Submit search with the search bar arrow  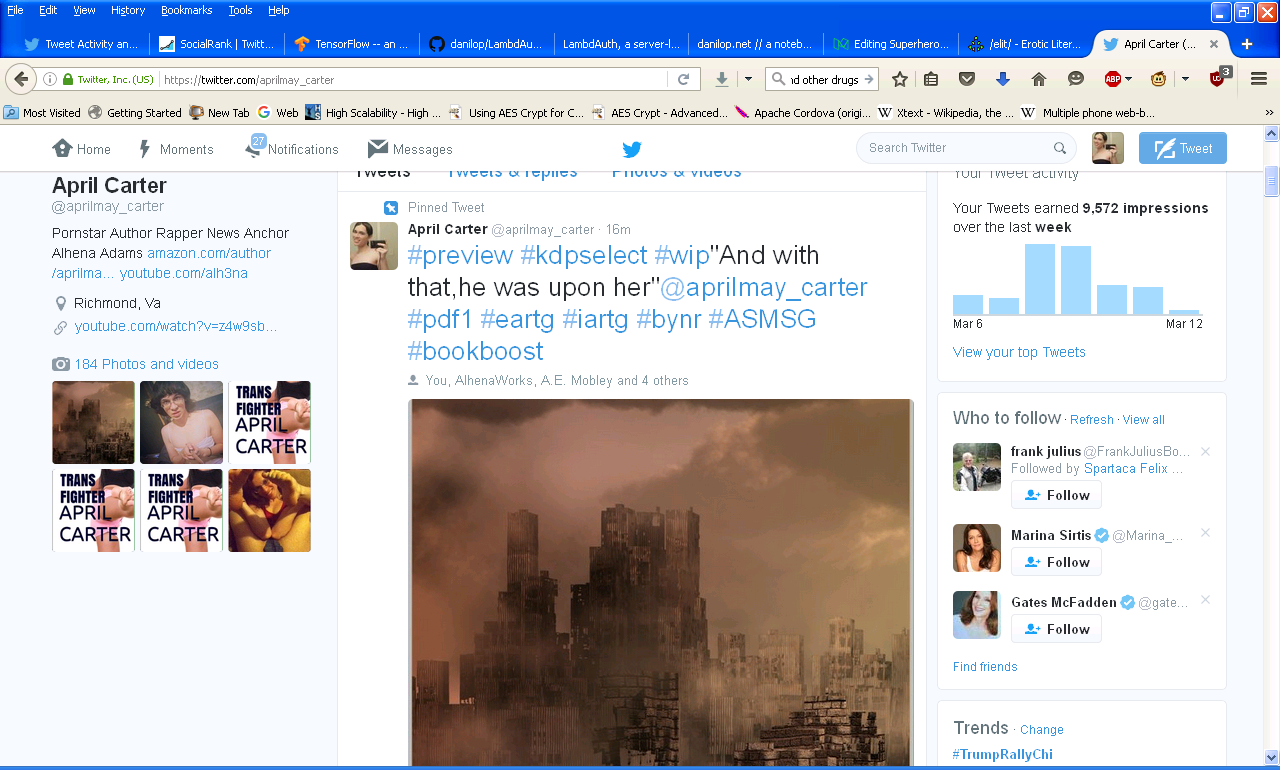869,79
